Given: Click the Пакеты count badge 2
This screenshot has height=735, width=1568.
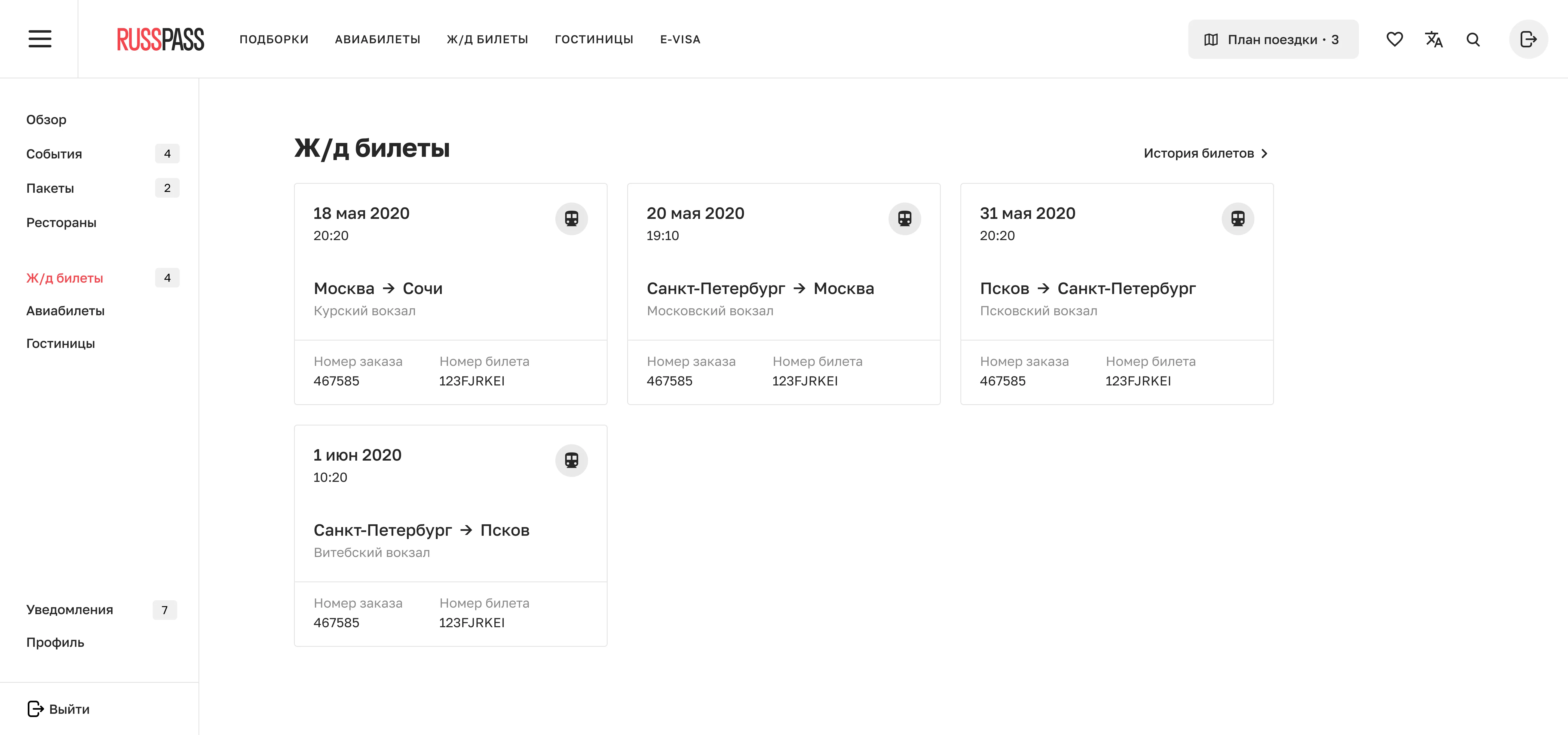Looking at the screenshot, I should (167, 188).
